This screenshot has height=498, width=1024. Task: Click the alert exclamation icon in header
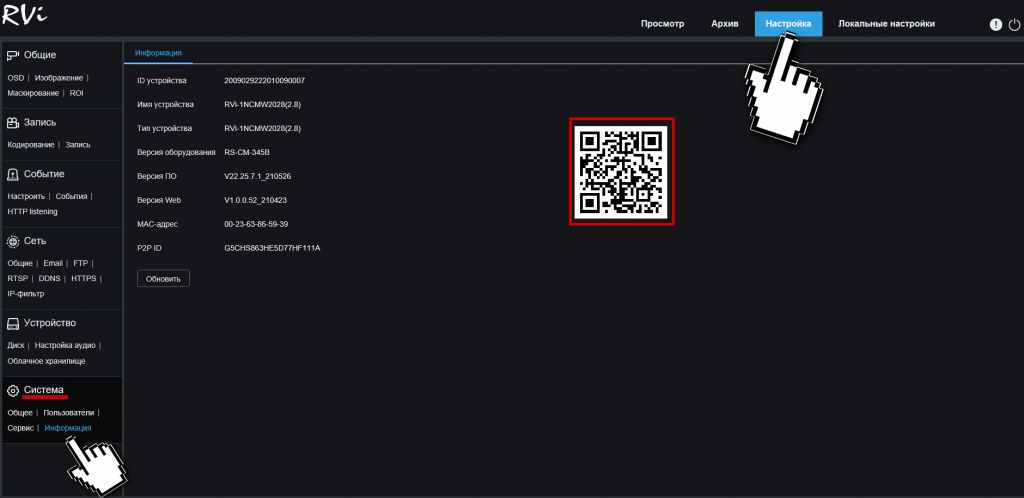[x=996, y=24]
